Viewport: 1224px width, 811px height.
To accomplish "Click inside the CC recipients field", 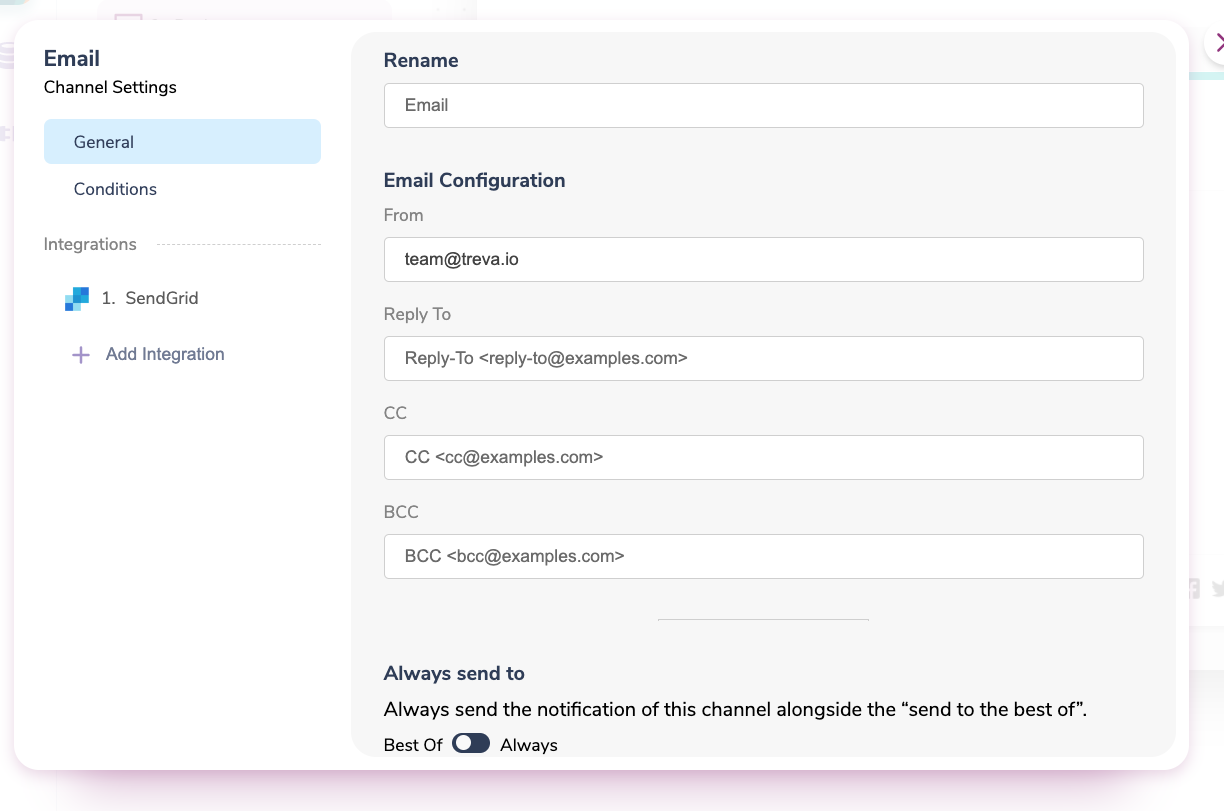I will click(763, 457).
